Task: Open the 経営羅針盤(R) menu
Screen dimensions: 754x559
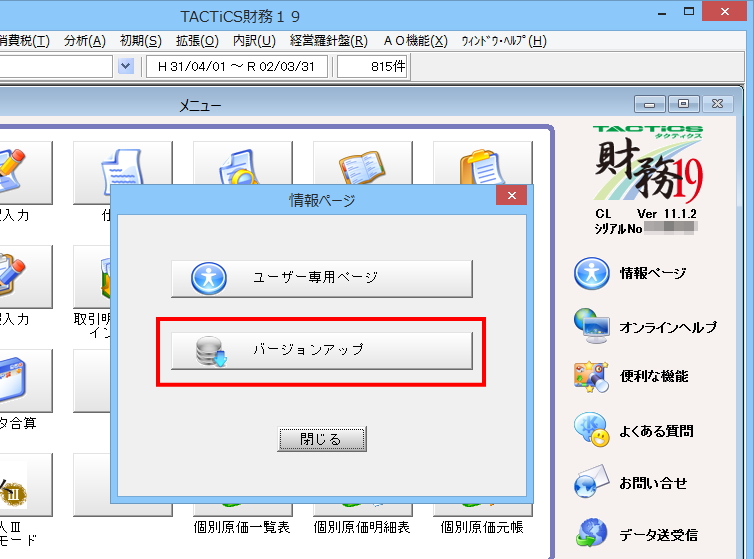Action: (328, 41)
